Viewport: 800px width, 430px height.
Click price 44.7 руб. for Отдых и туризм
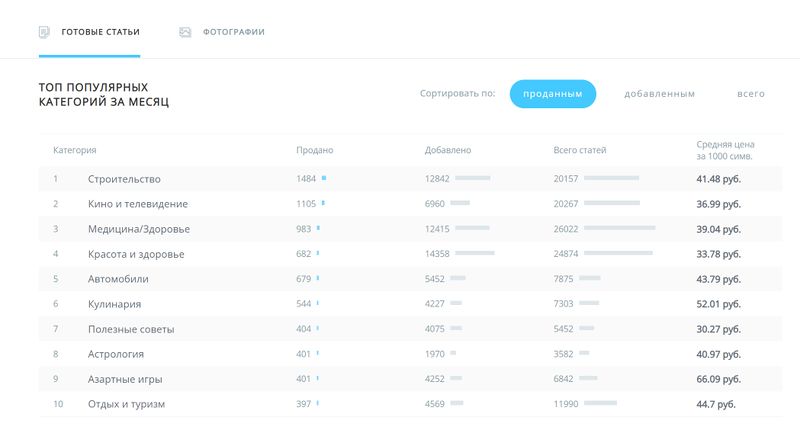coord(716,404)
